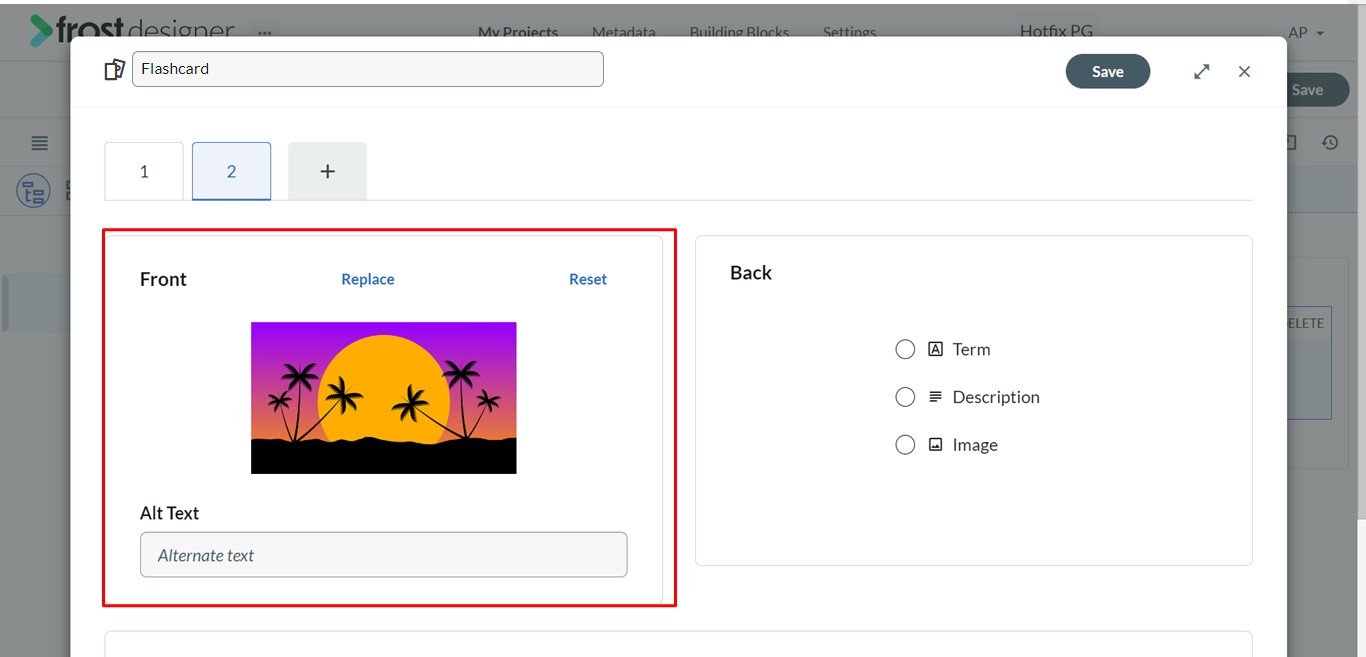Select card tab 2
1366x657 pixels.
click(x=231, y=171)
